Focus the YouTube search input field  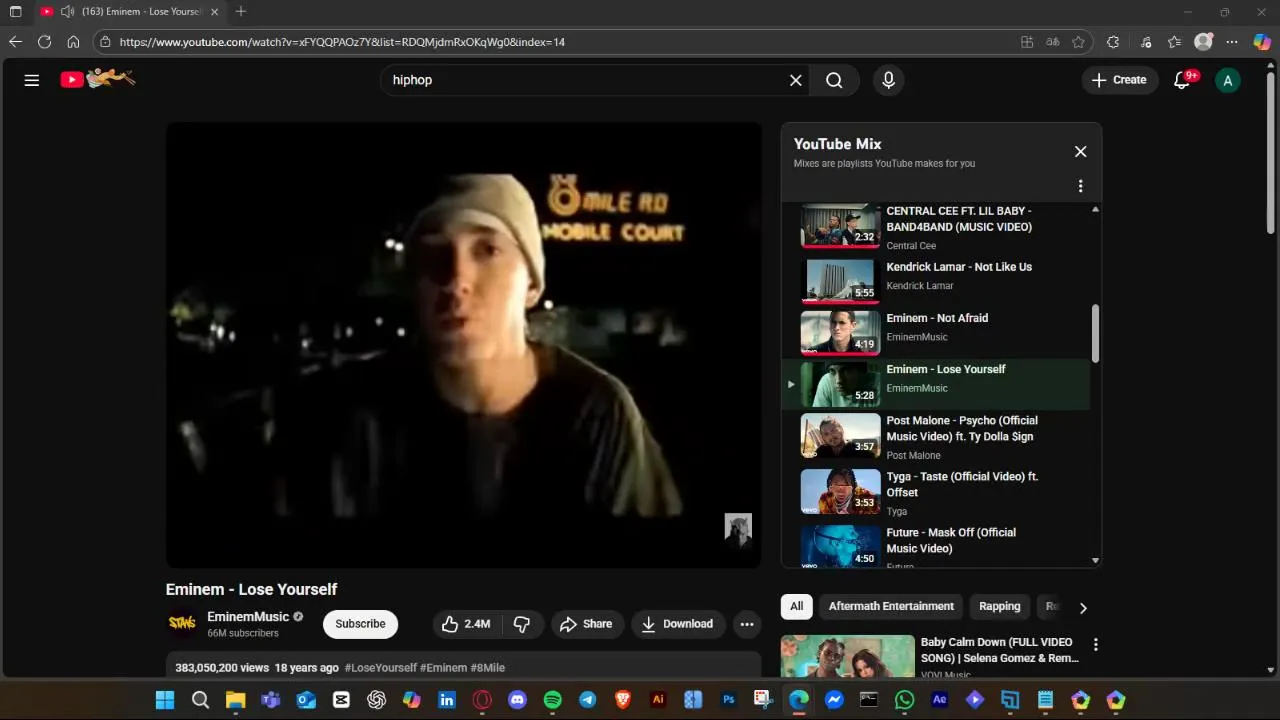click(x=585, y=80)
